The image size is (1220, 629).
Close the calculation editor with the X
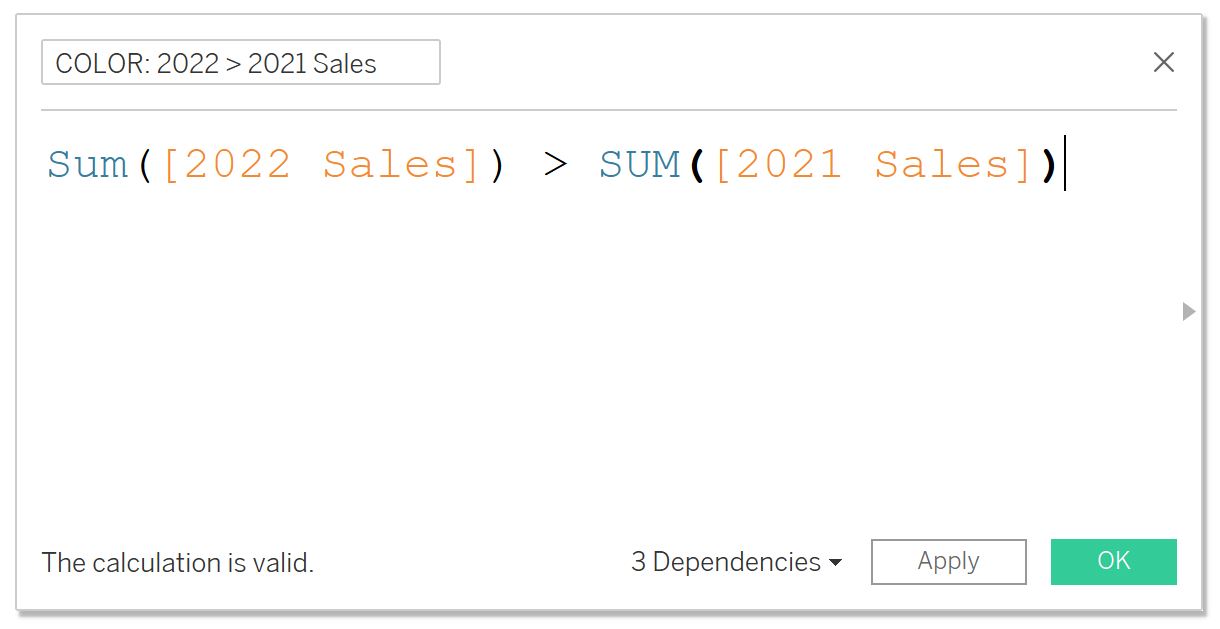point(1163,62)
